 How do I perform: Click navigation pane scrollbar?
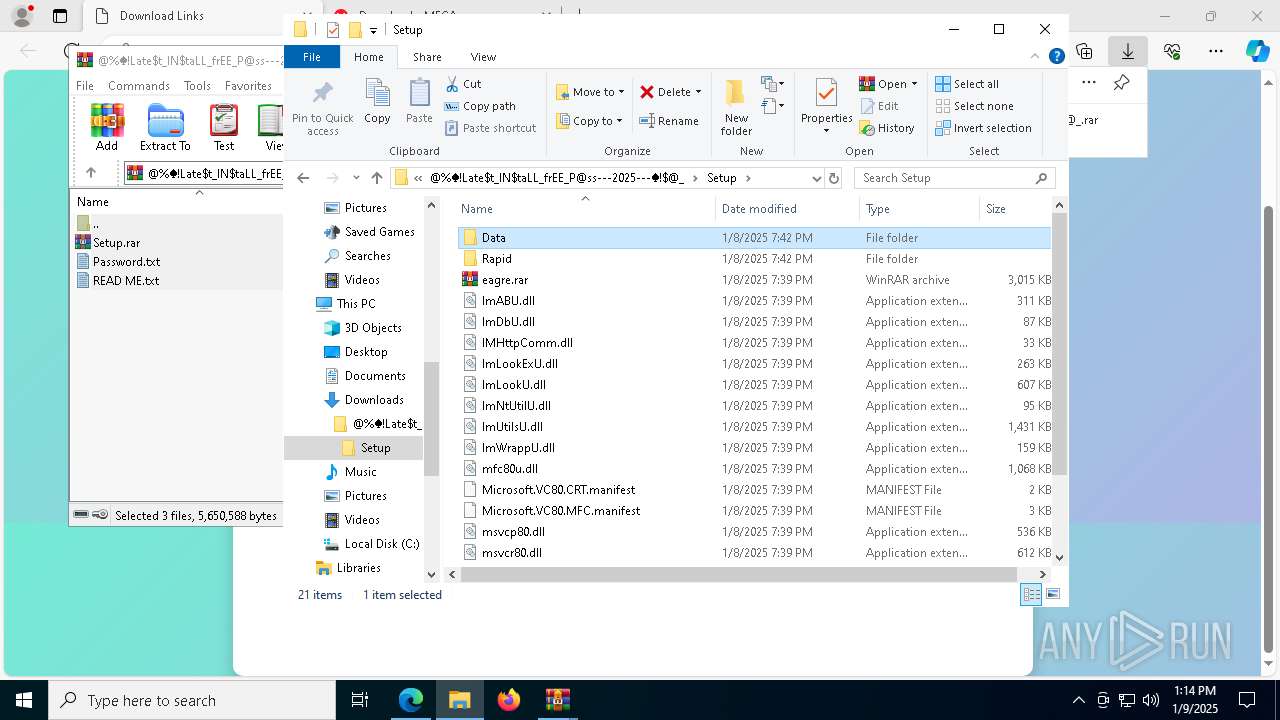pyautogui.click(x=431, y=418)
